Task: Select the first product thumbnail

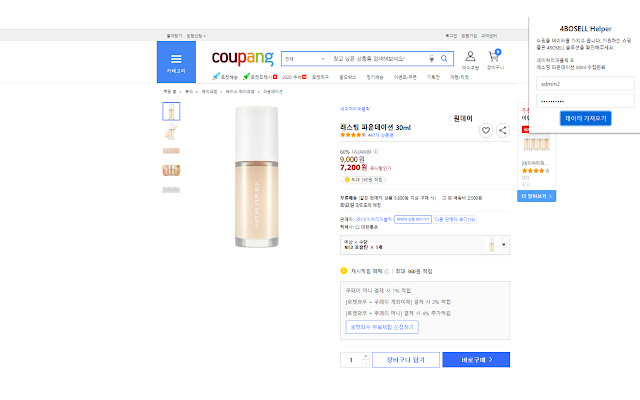Action: click(x=171, y=110)
